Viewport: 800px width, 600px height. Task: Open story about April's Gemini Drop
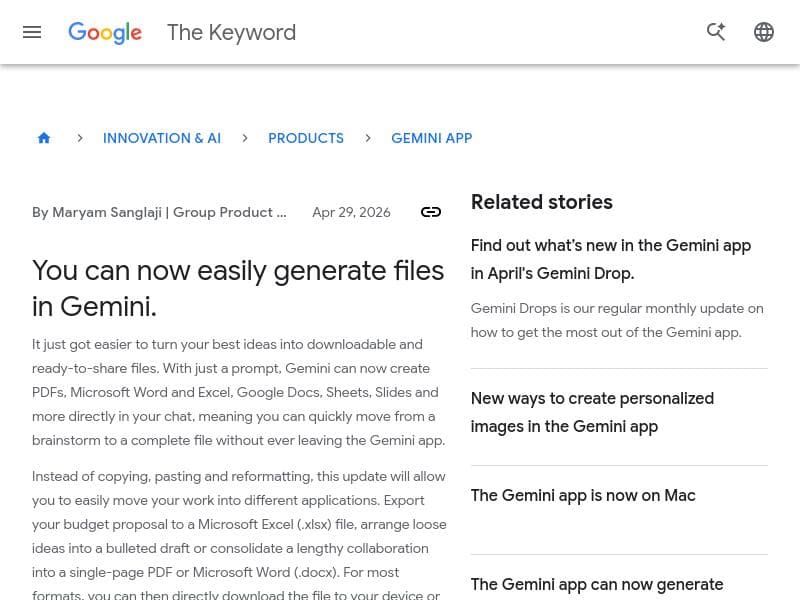[611, 259]
